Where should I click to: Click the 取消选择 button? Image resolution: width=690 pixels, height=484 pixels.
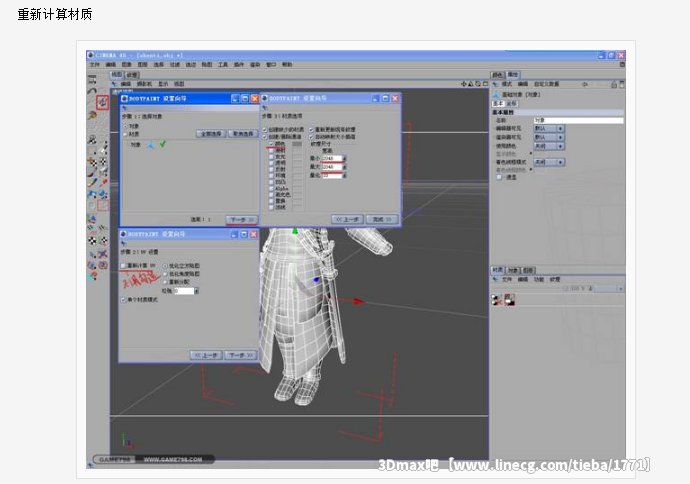point(243,133)
